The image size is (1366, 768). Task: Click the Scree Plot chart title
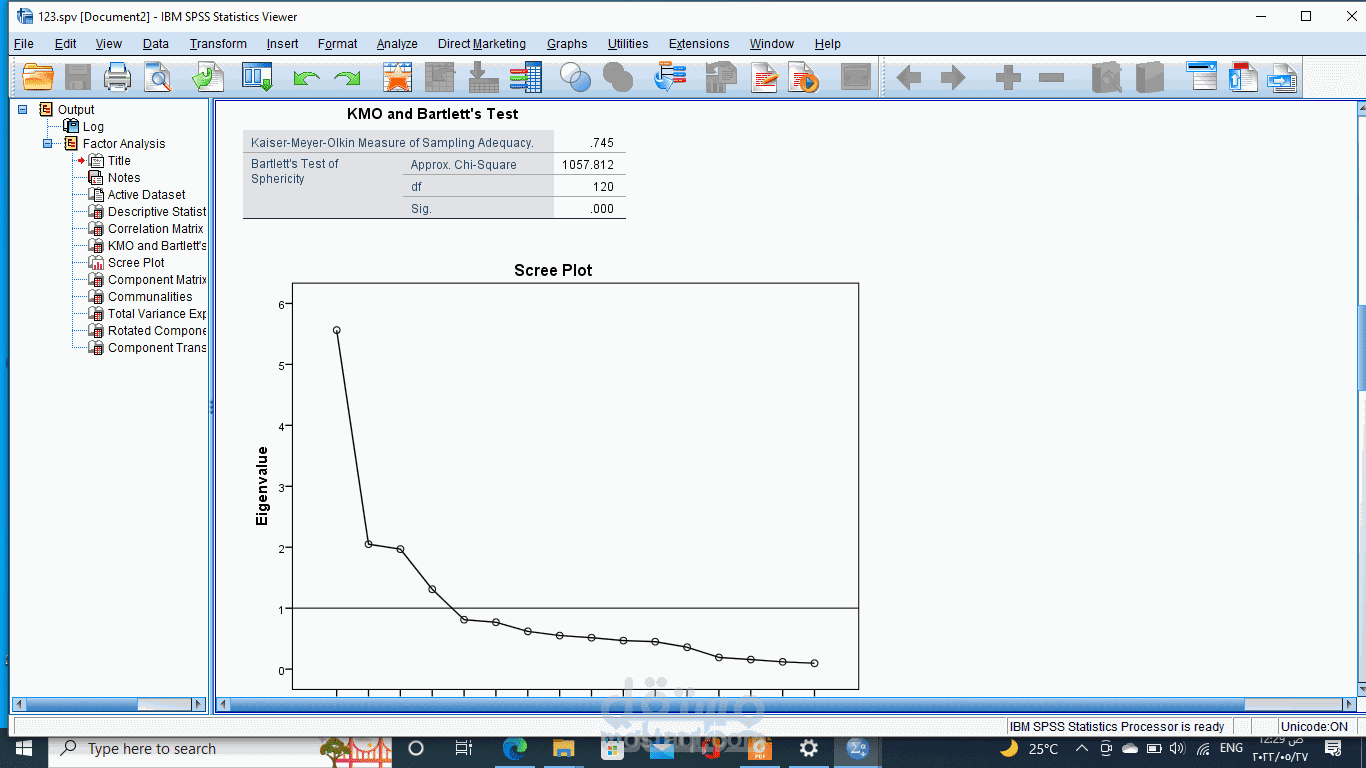pos(553,270)
